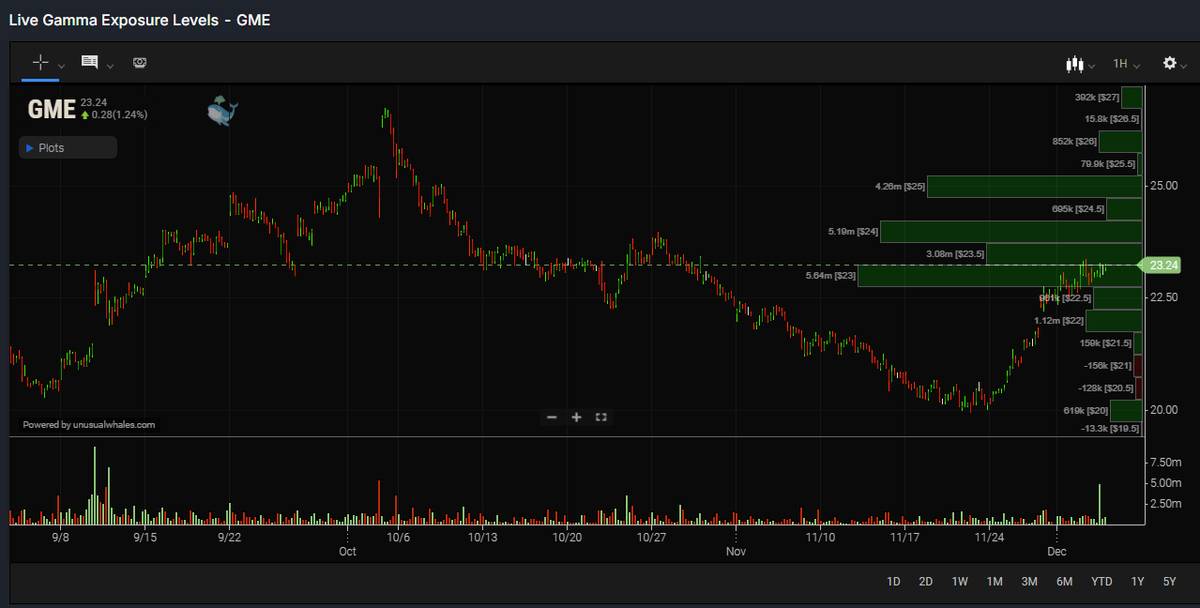The height and width of the screenshot is (608, 1200).
Task: Toggle fullscreen chart view icon
Action: (x=601, y=417)
